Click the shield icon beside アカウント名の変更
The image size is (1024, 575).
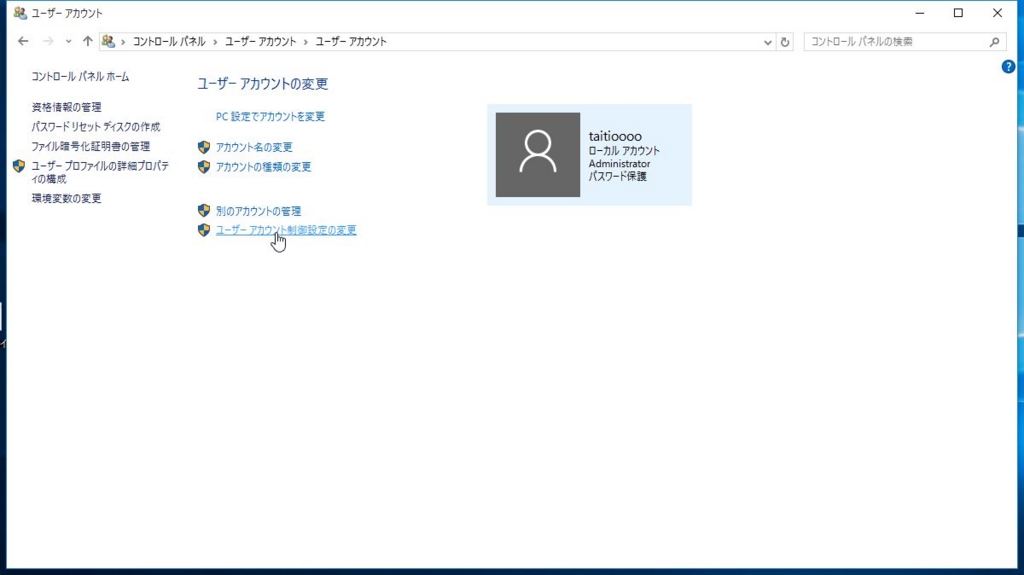tap(204, 147)
